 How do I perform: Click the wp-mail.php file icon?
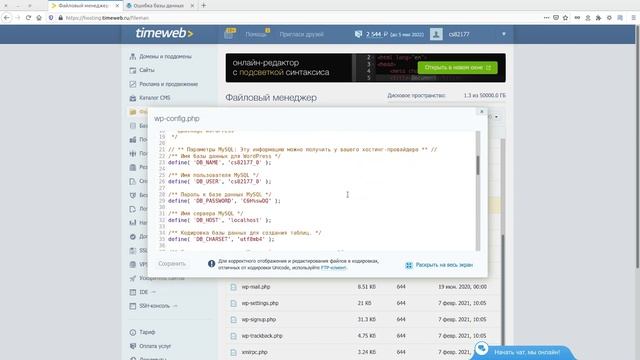(x=233, y=287)
